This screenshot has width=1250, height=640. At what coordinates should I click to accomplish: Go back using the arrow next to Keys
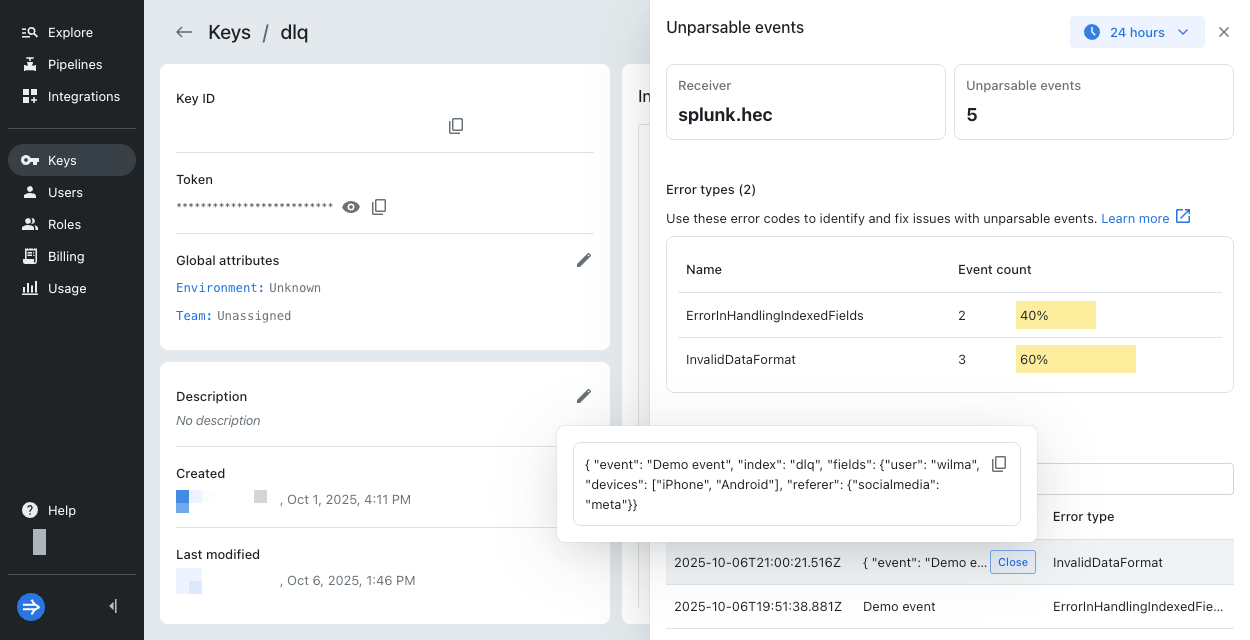click(x=184, y=32)
